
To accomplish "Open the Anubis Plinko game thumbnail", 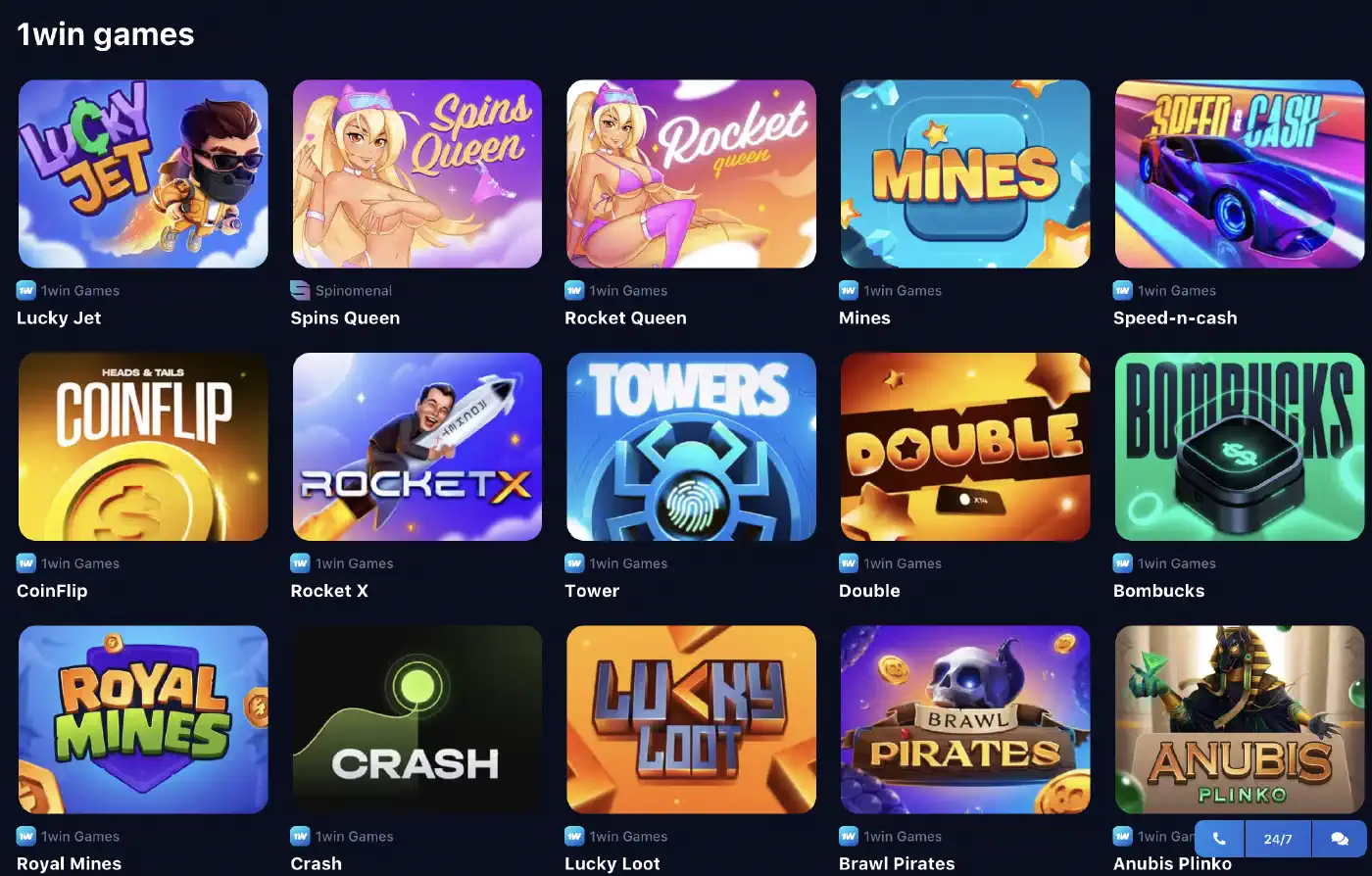I will [x=1240, y=719].
